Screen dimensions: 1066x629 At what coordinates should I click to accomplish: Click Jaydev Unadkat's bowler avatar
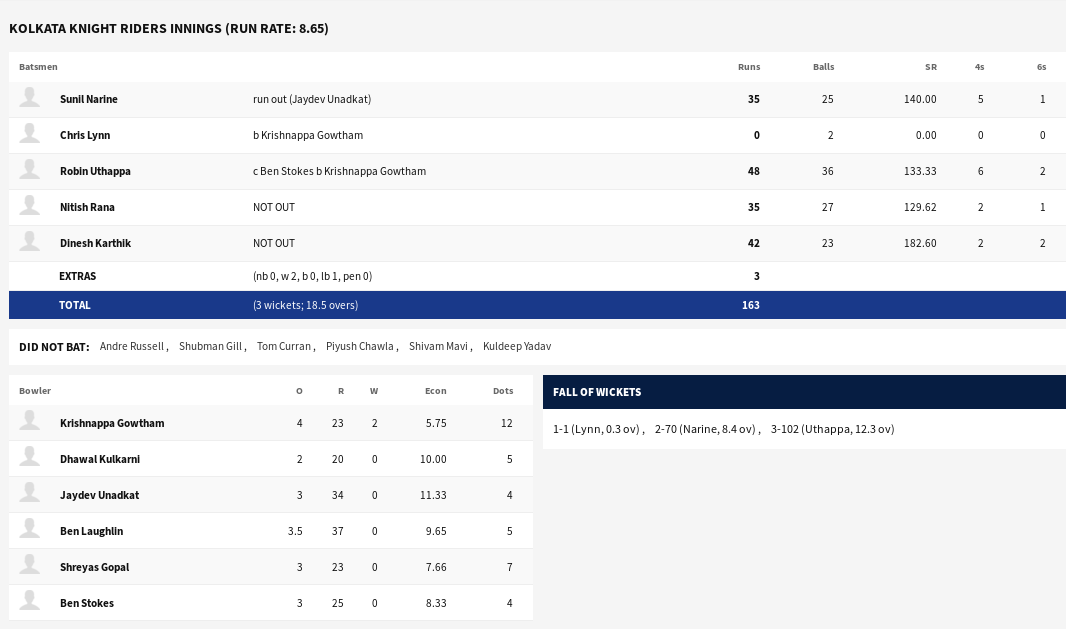(29, 493)
